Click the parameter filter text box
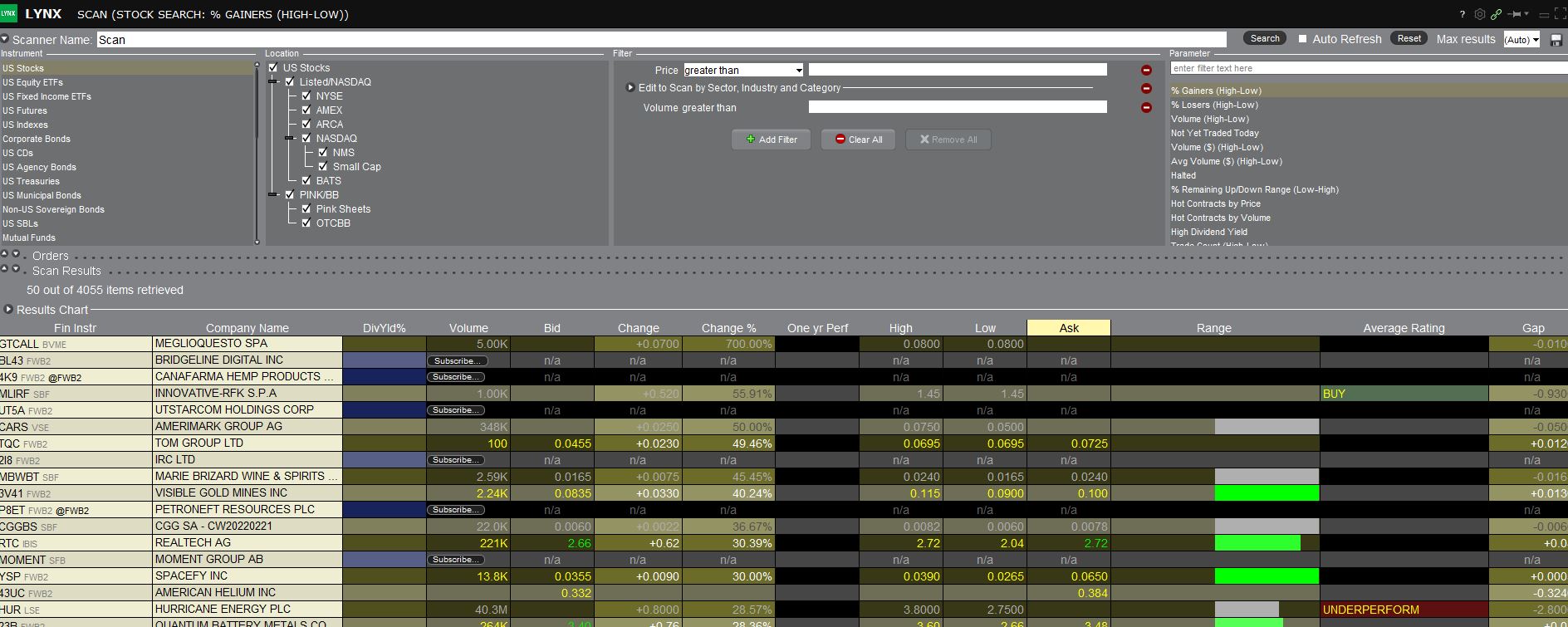 [1369, 68]
